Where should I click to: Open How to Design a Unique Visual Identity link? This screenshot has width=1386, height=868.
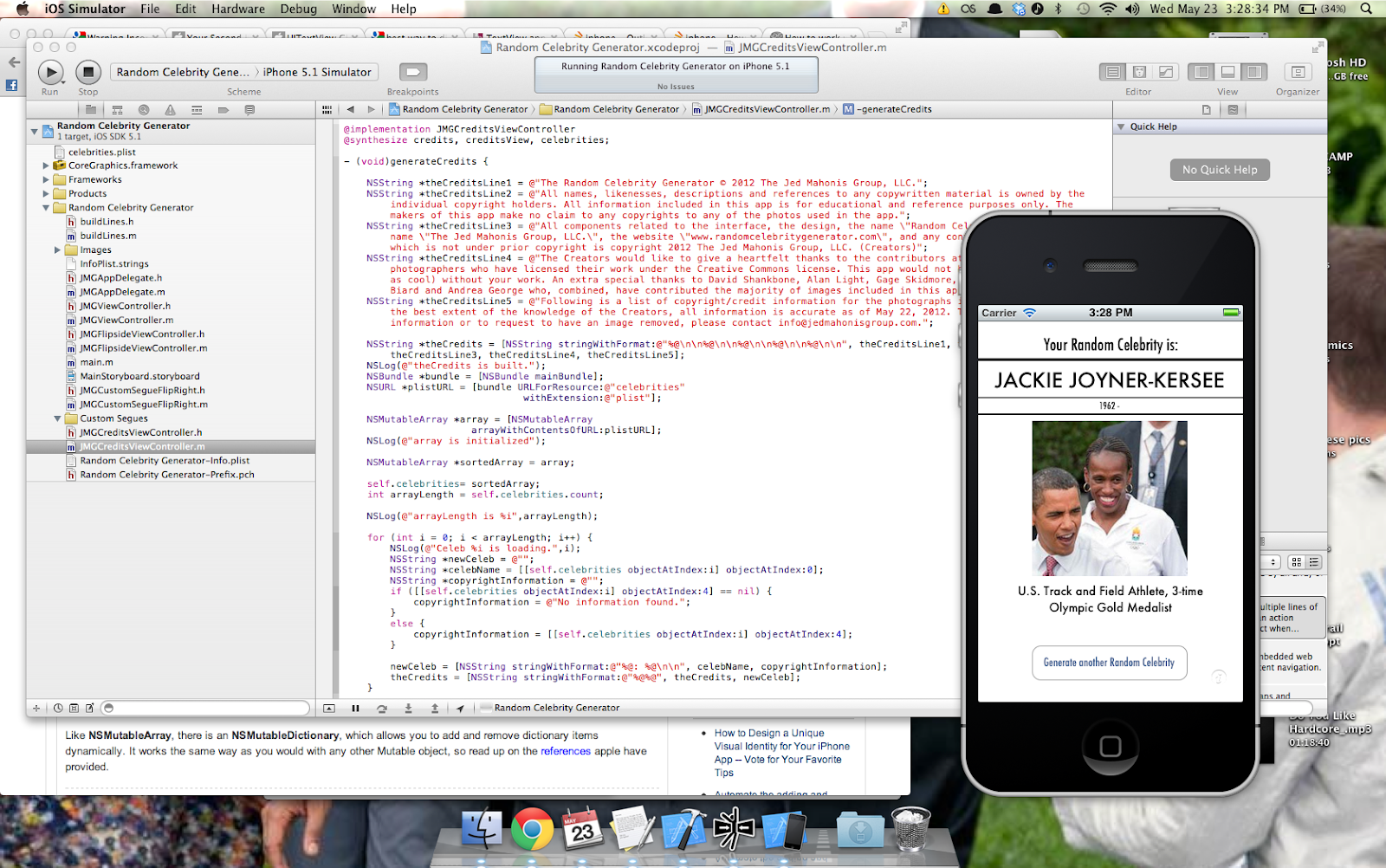tap(782, 753)
